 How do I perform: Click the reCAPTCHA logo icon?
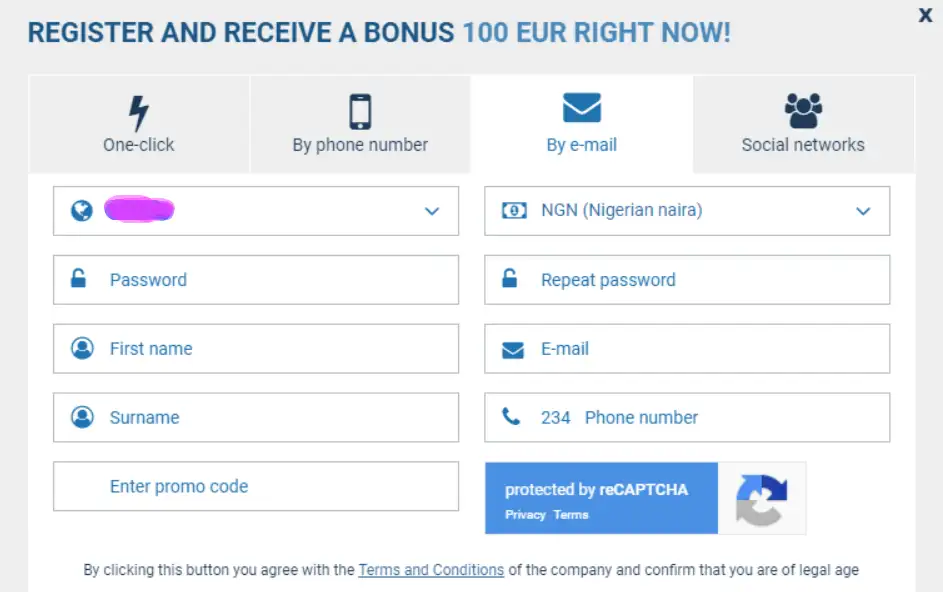point(761,499)
